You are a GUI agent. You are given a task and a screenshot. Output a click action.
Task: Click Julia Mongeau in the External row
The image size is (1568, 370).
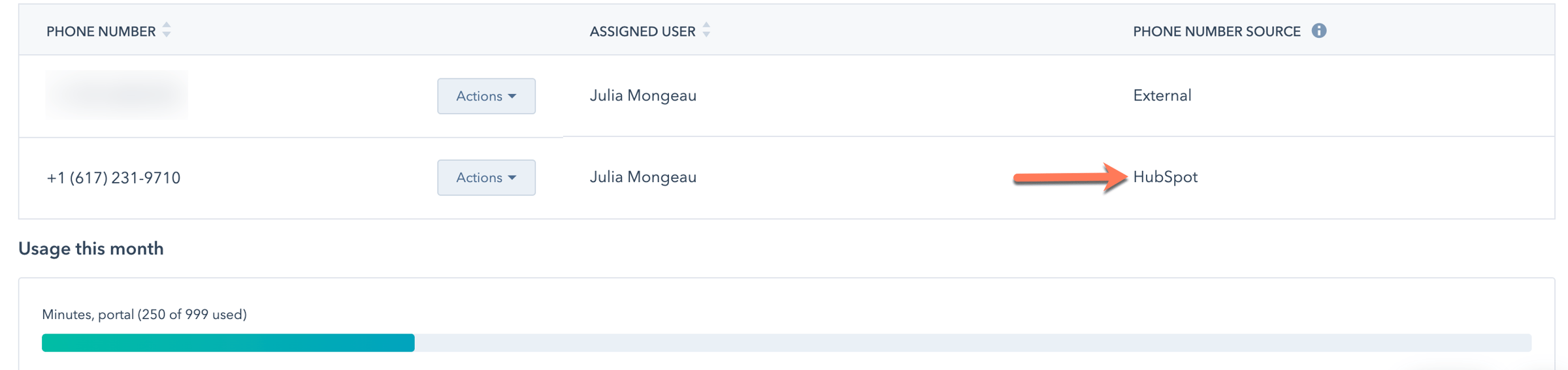[x=643, y=95]
